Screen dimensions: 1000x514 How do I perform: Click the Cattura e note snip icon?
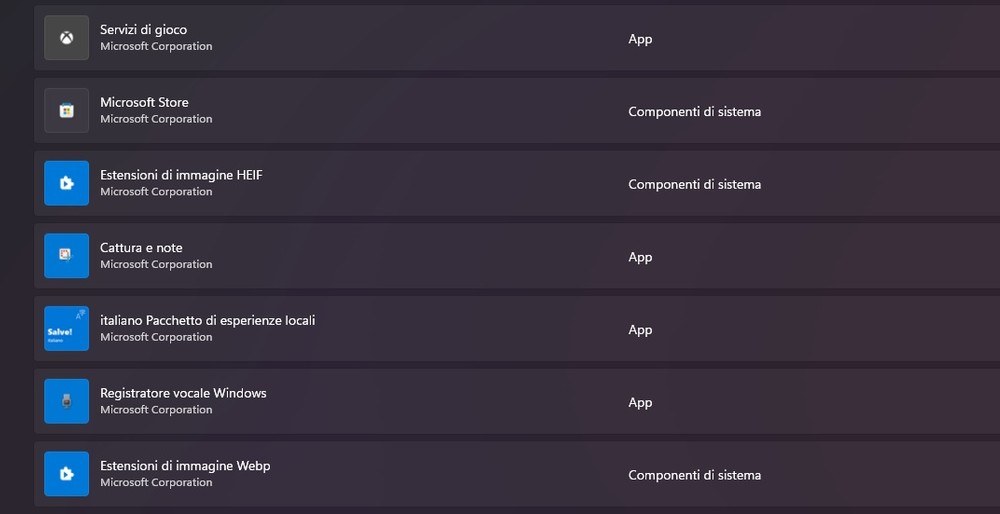(66, 256)
